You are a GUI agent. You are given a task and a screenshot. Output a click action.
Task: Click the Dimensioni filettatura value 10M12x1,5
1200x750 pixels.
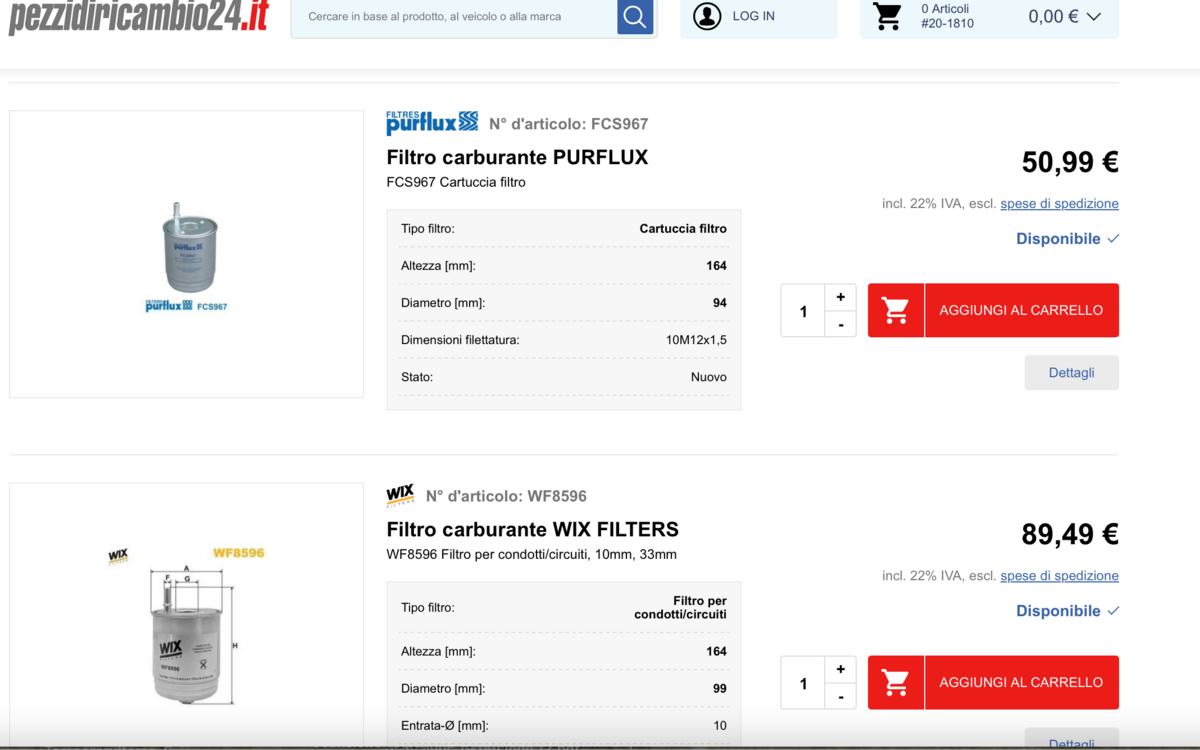696,340
